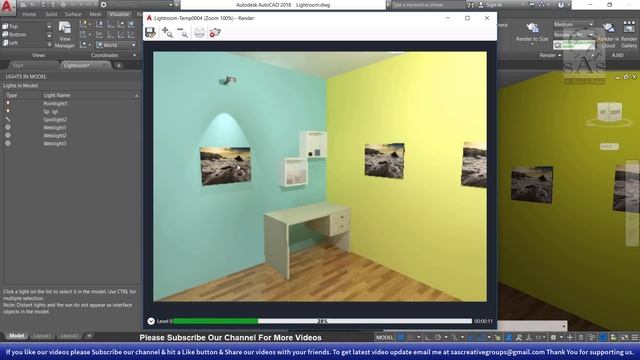Click the Customization menu icon in the status bar
640x360 pixels.
tap(635, 338)
